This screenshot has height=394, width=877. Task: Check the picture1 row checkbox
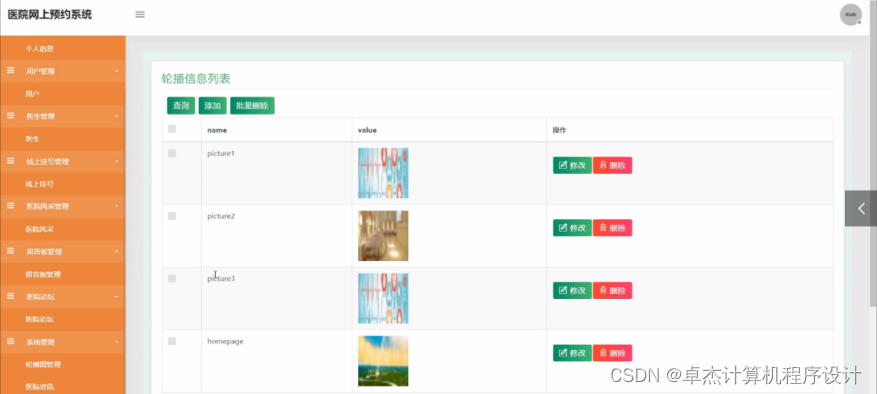[x=172, y=153]
